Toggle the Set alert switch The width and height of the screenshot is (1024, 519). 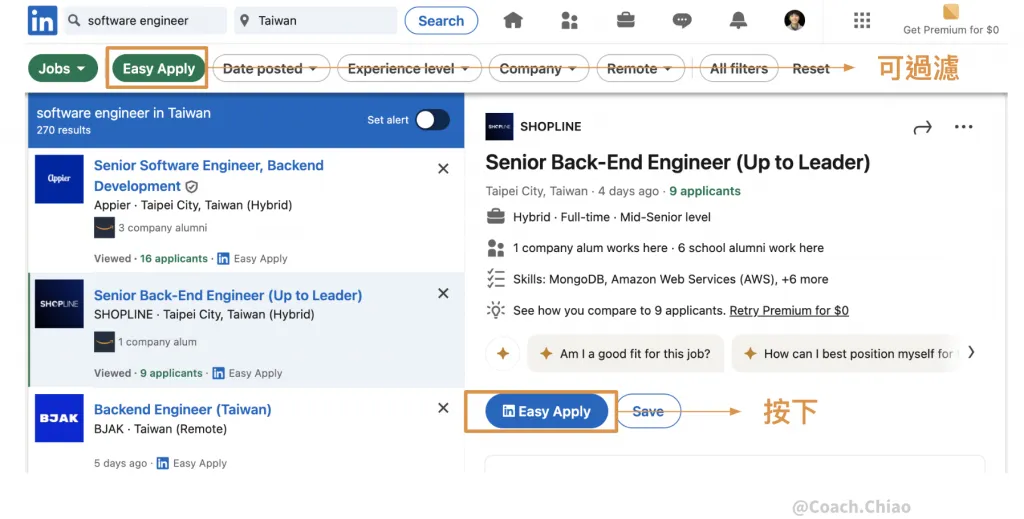(432, 120)
